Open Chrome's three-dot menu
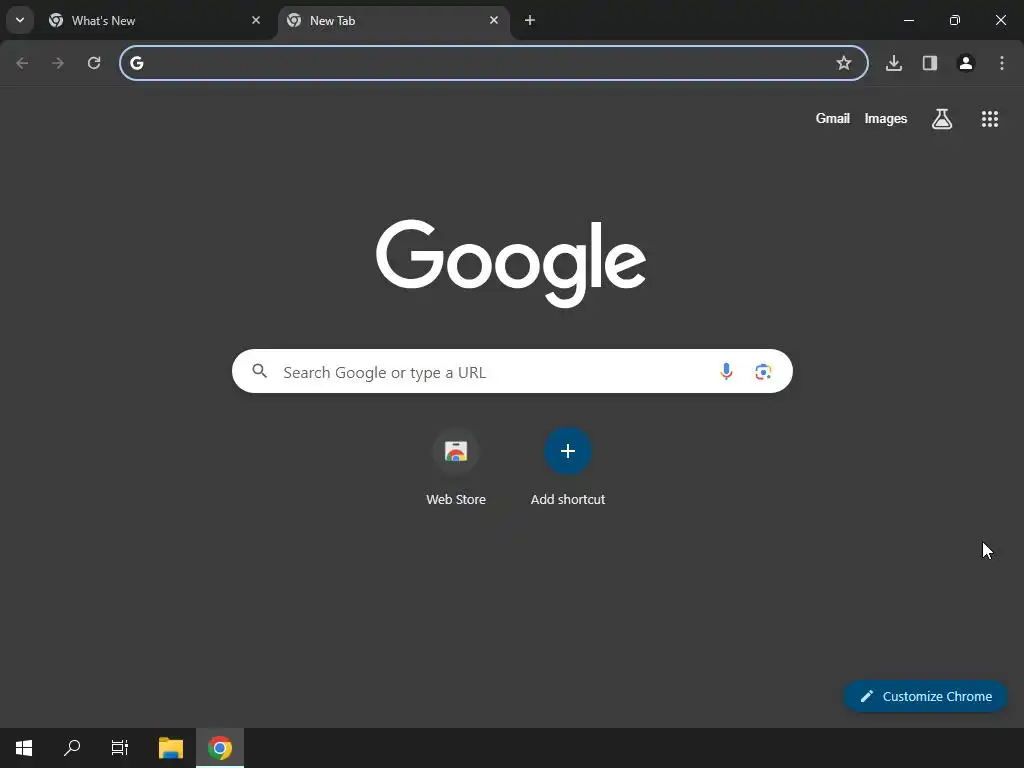Viewport: 1024px width, 768px height. pyautogui.click(x=1002, y=63)
